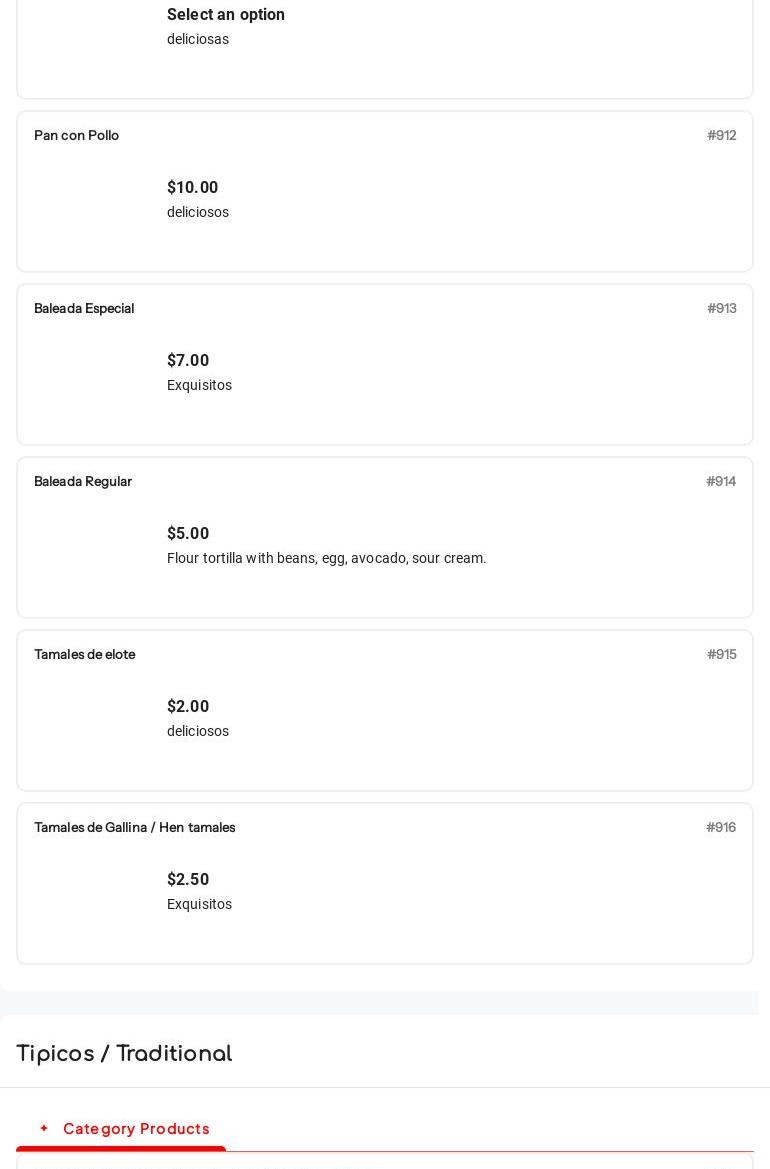Image resolution: width=770 pixels, height=1169 pixels.
Task: Click the $10.00 Pan con Pollo price
Action: [193, 188]
